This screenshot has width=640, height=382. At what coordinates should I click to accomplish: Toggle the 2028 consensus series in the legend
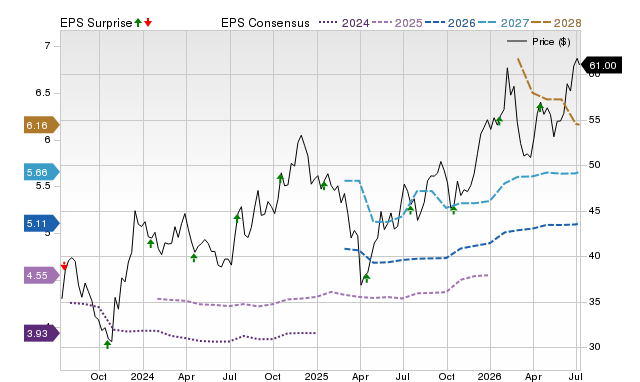click(556, 23)
